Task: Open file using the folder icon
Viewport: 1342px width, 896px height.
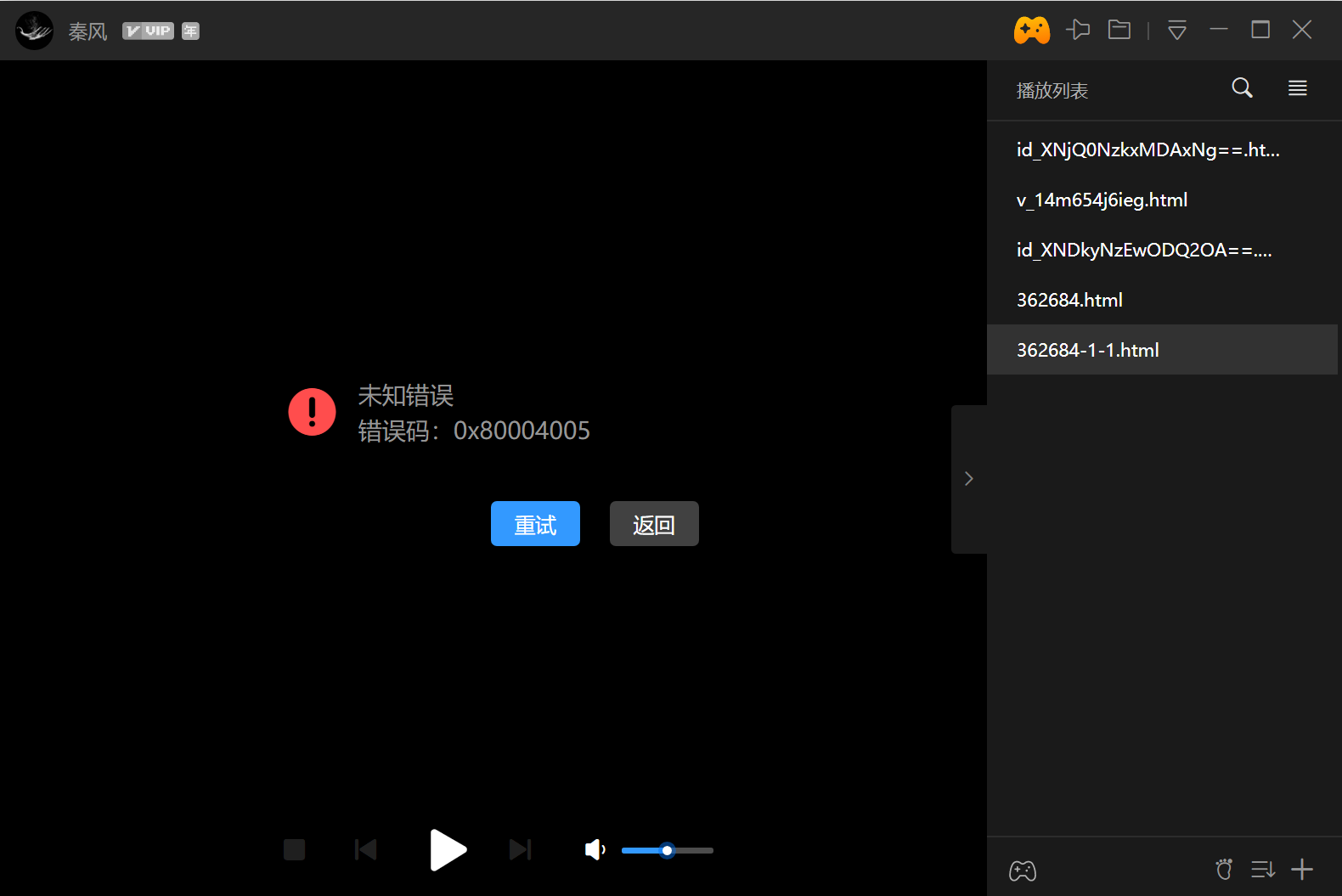Action: pos(1119,31)
